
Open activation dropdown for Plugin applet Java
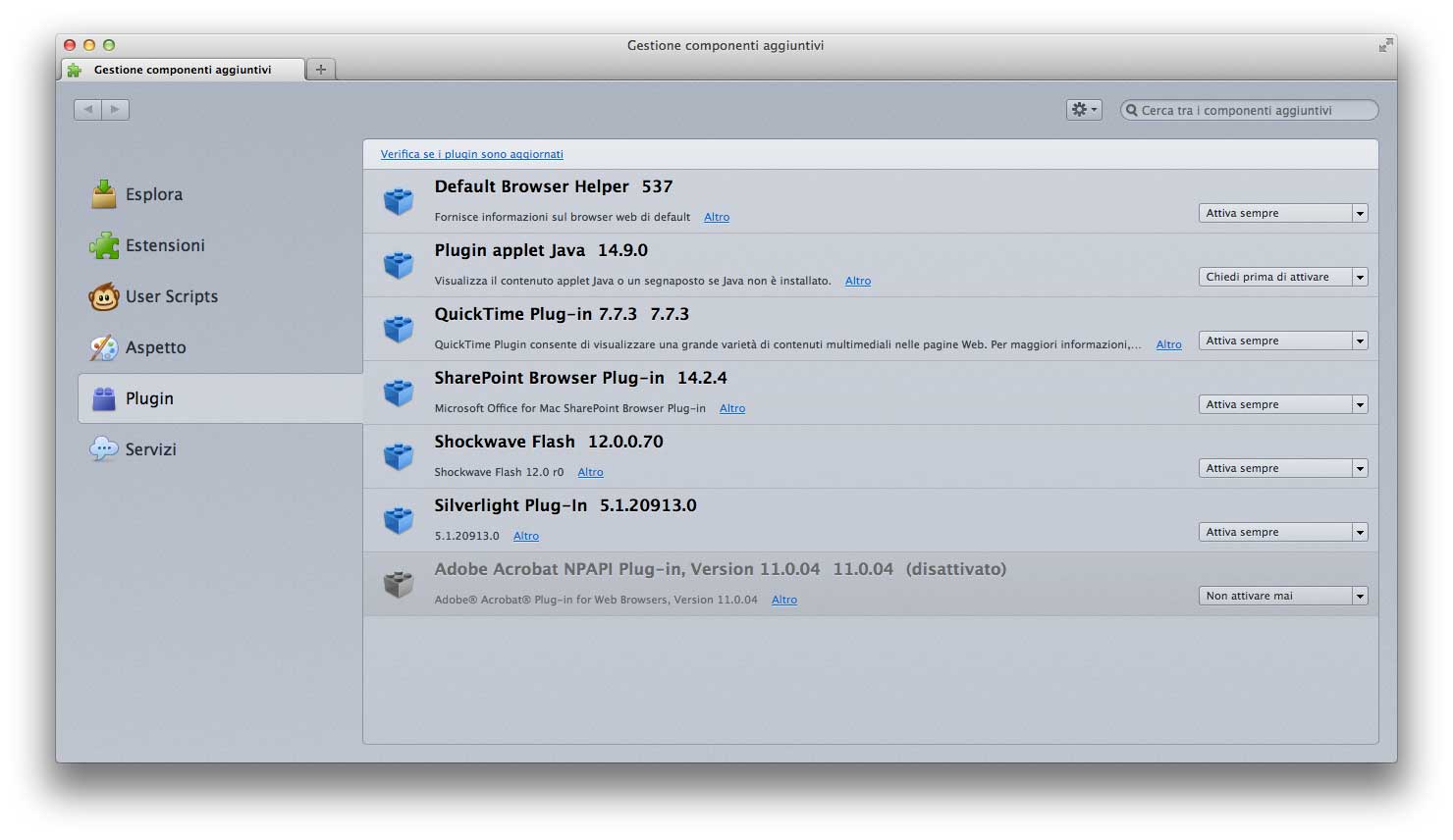tap(1282, 277)
